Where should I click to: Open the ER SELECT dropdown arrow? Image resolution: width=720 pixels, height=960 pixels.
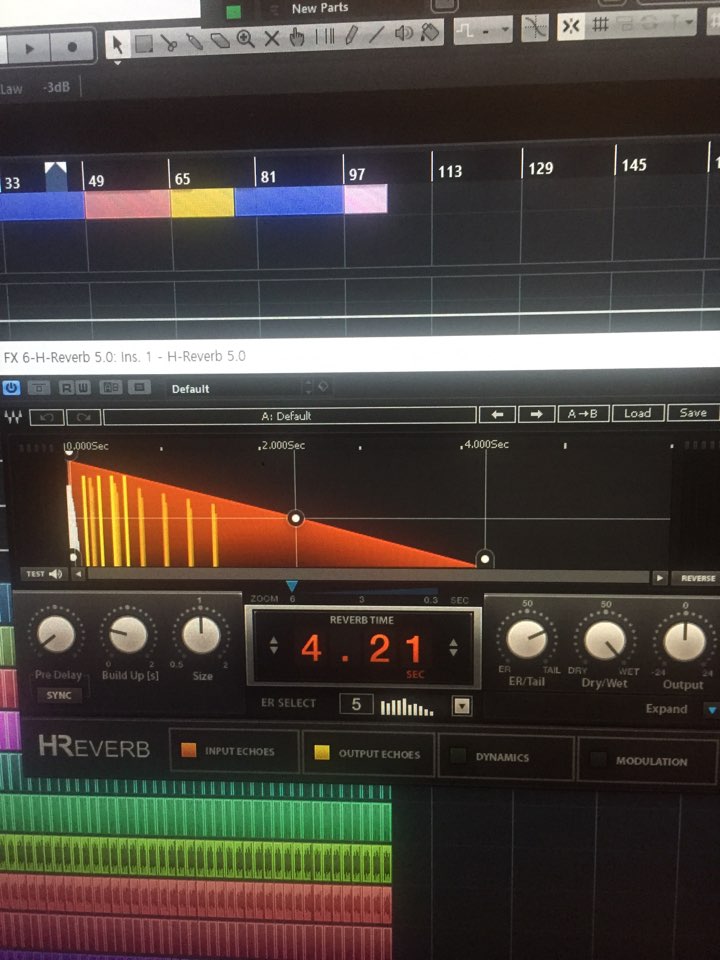pos(462,707)
